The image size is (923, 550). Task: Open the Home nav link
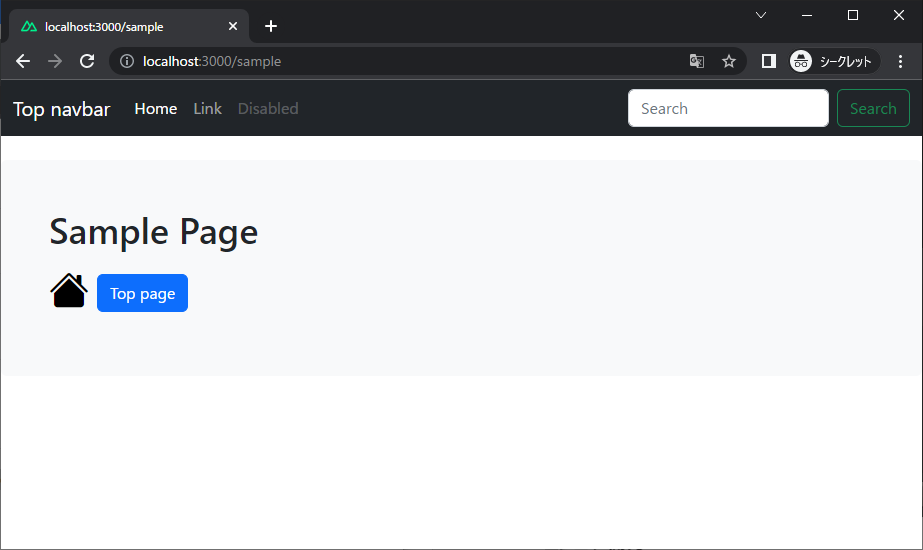coord(155,109)
